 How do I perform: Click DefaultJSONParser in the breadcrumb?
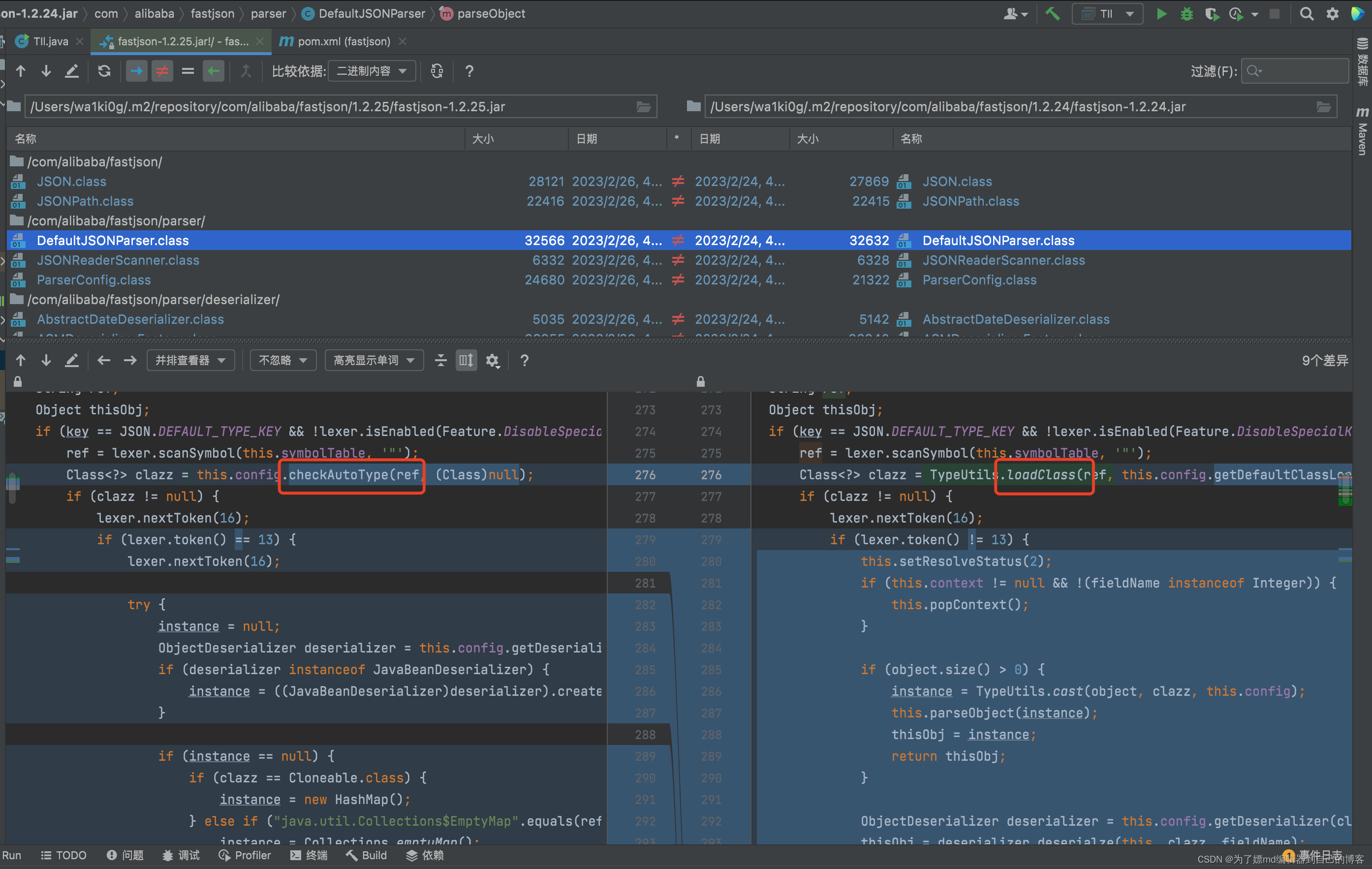pyautogui.click(x=364, y=13)
